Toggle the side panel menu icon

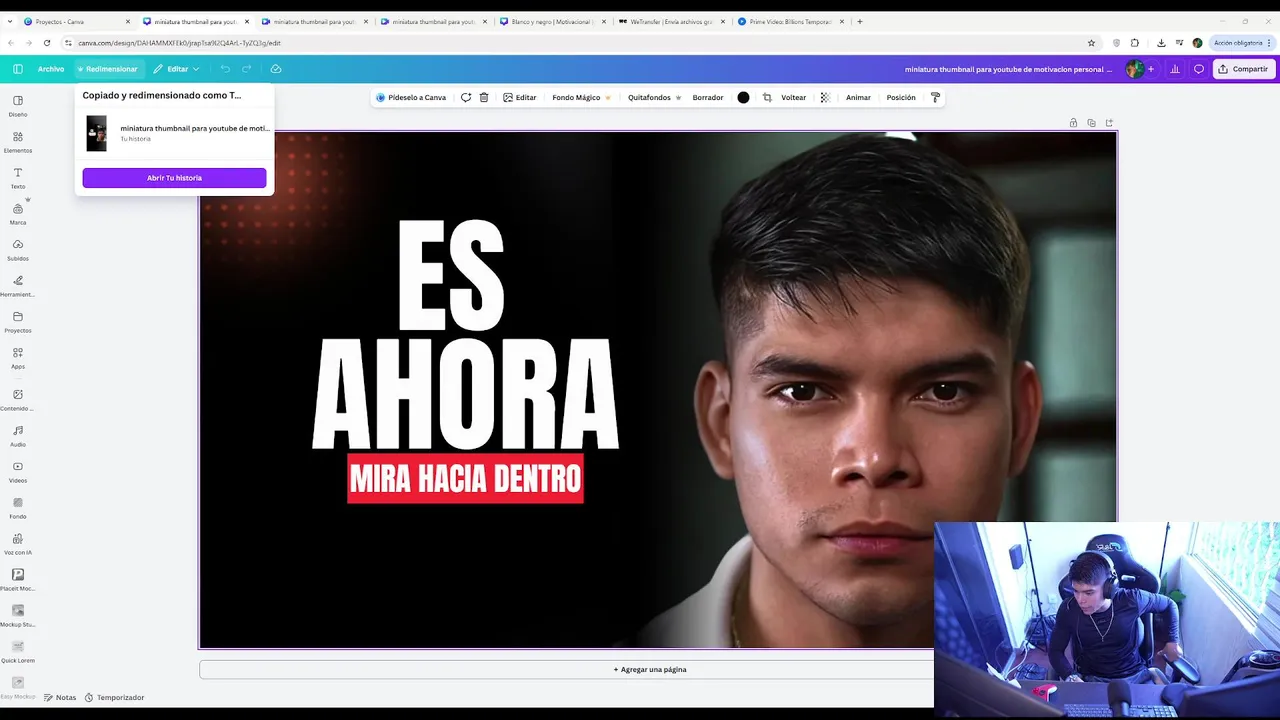(17, 69)
